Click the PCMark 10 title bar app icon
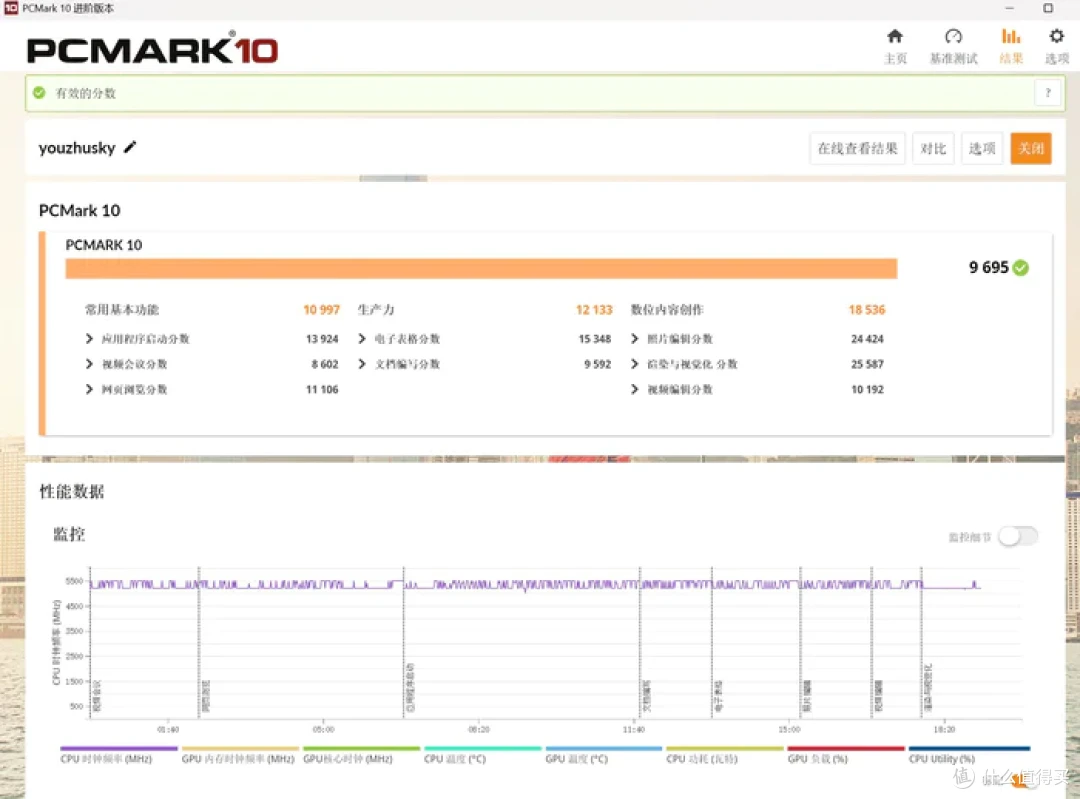 coord(11,8)
